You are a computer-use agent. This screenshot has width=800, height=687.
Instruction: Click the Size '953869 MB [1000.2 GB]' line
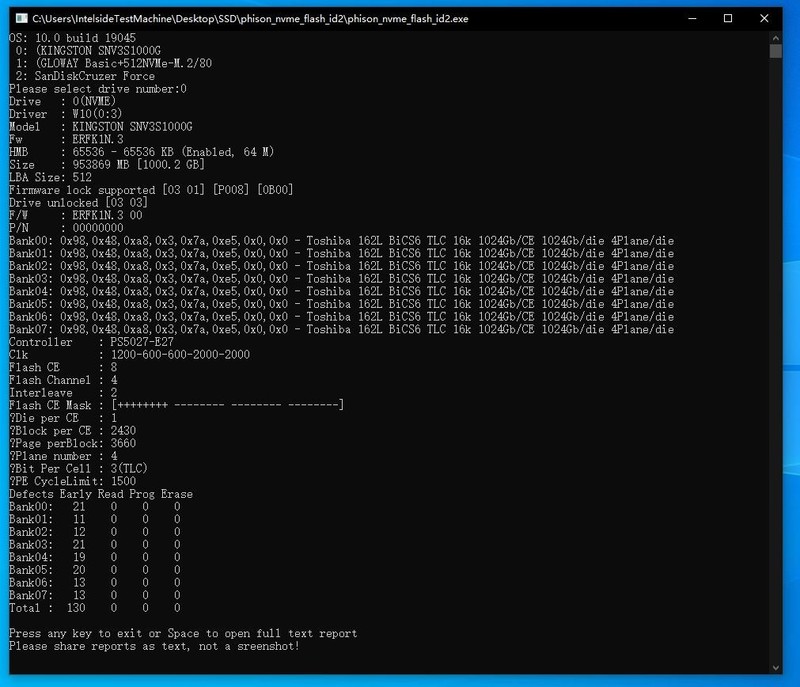point(107,165)
